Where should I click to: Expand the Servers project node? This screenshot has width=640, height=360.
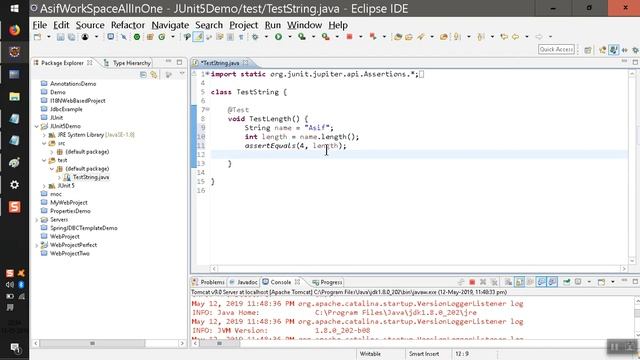click(37, 220)
